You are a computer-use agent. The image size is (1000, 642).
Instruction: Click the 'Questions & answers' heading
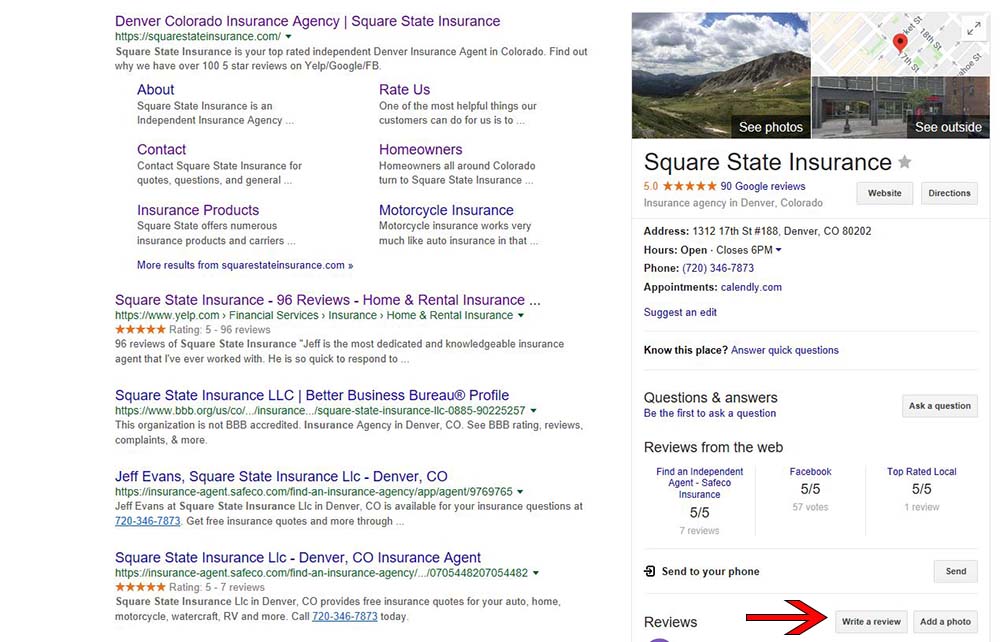click(710, 398)
